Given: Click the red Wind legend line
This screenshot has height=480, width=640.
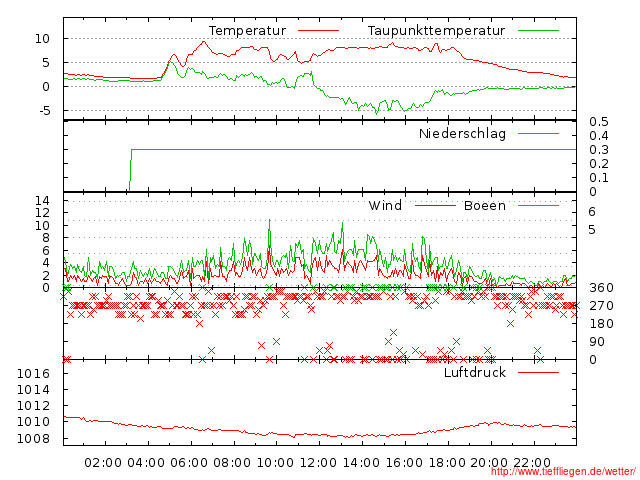Looking at the screenshot, I should tap(435, 205).
